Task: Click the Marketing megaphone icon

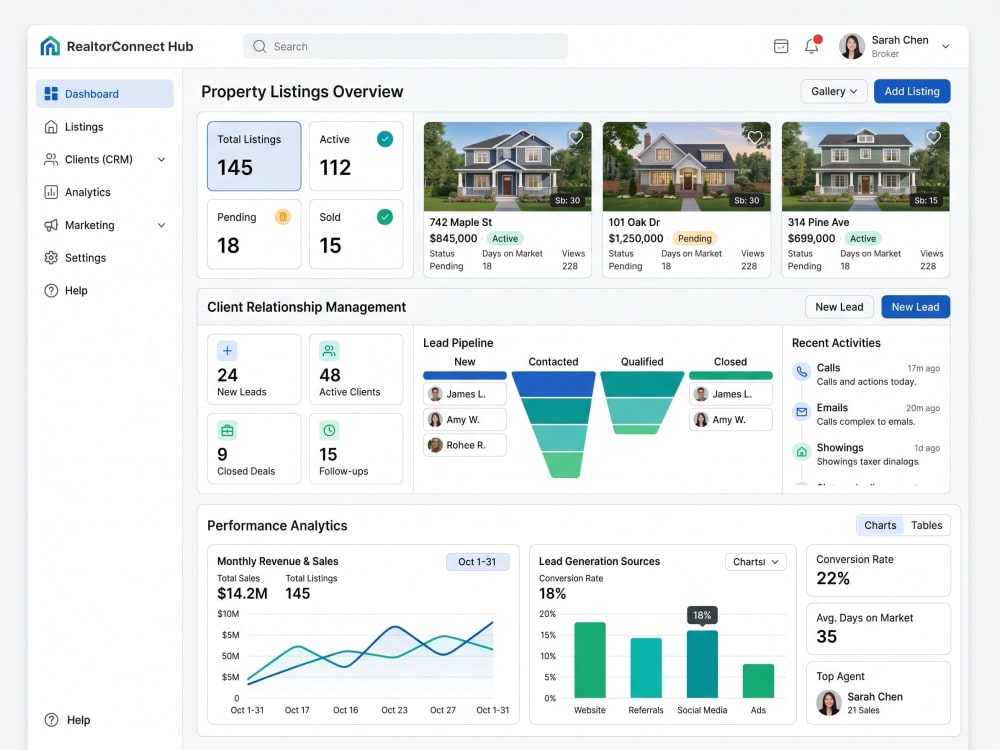Action: 51,225
